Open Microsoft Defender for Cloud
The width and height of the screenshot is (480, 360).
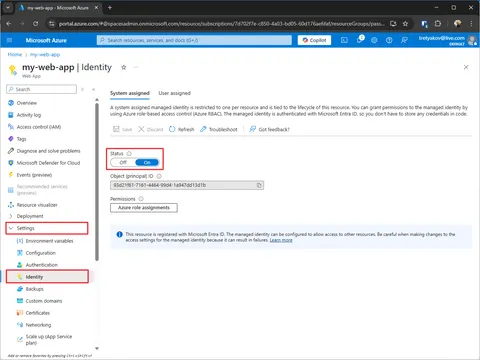point(48,163)
